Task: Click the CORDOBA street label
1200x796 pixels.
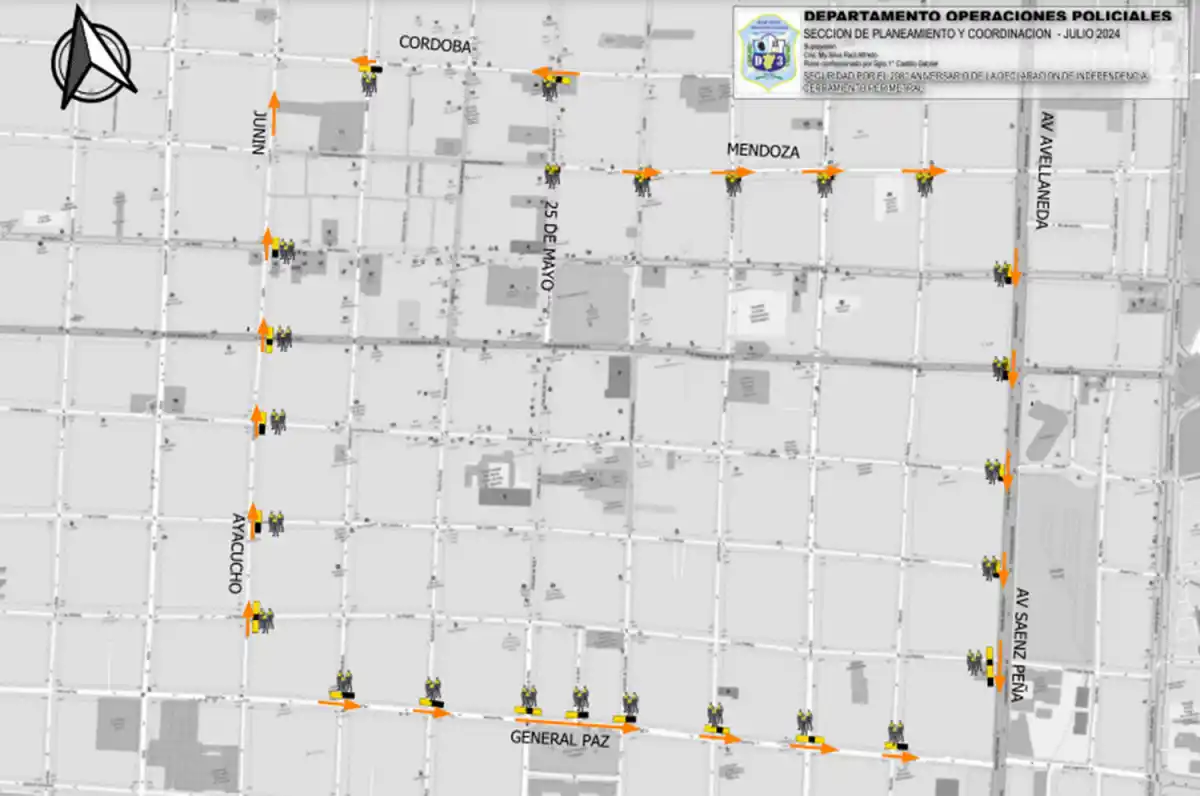Action: [x=434, y=43]
